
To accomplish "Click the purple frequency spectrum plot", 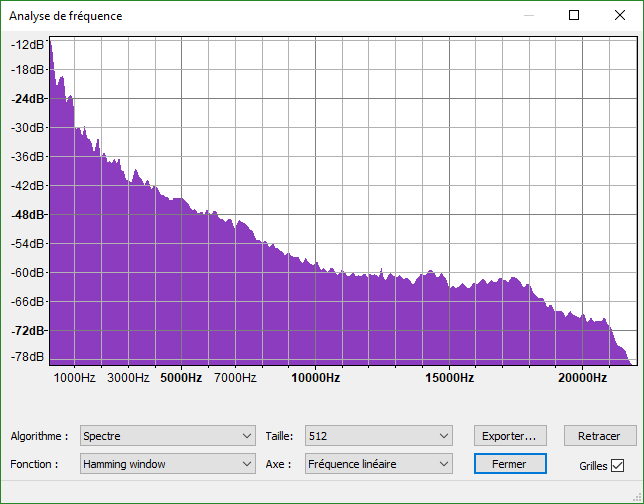I will [343, 201].
